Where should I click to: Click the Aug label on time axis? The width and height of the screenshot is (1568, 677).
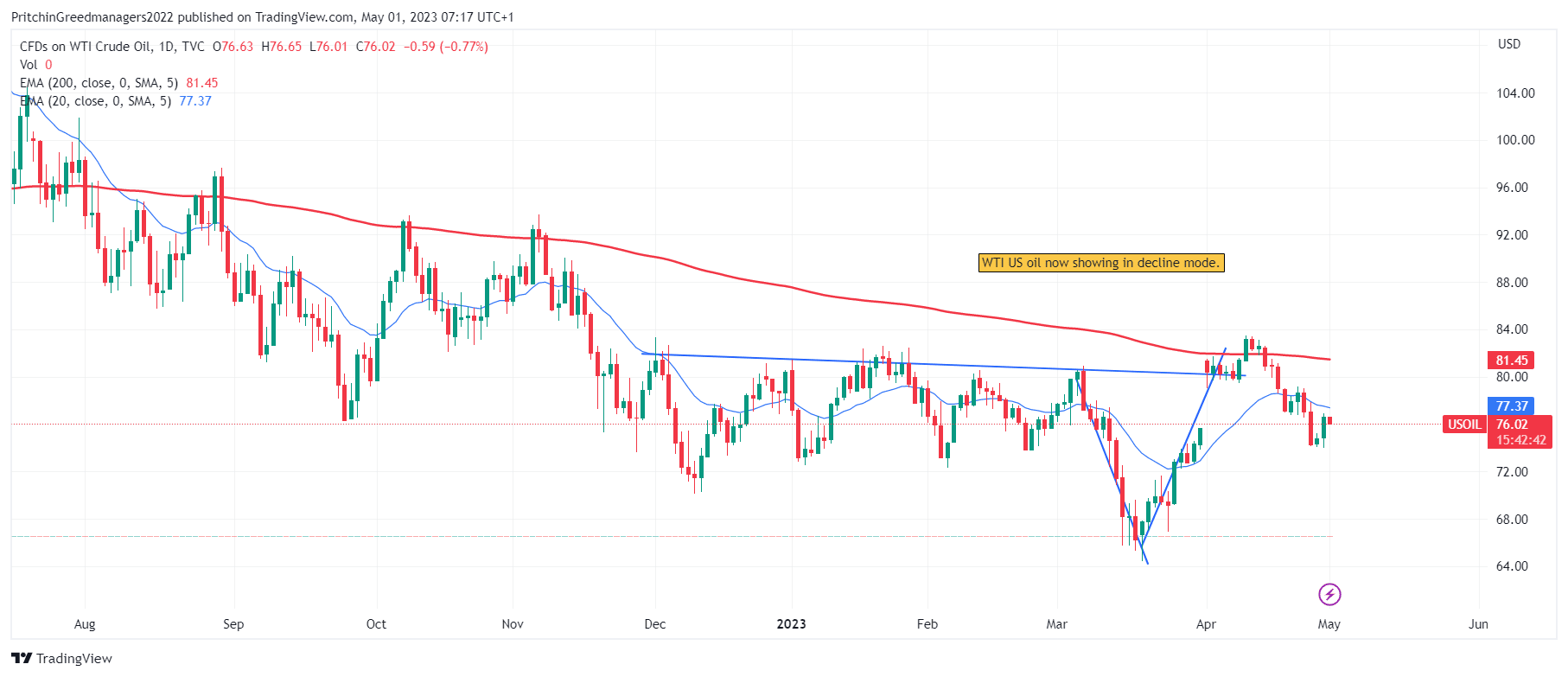tap(85, 624)
